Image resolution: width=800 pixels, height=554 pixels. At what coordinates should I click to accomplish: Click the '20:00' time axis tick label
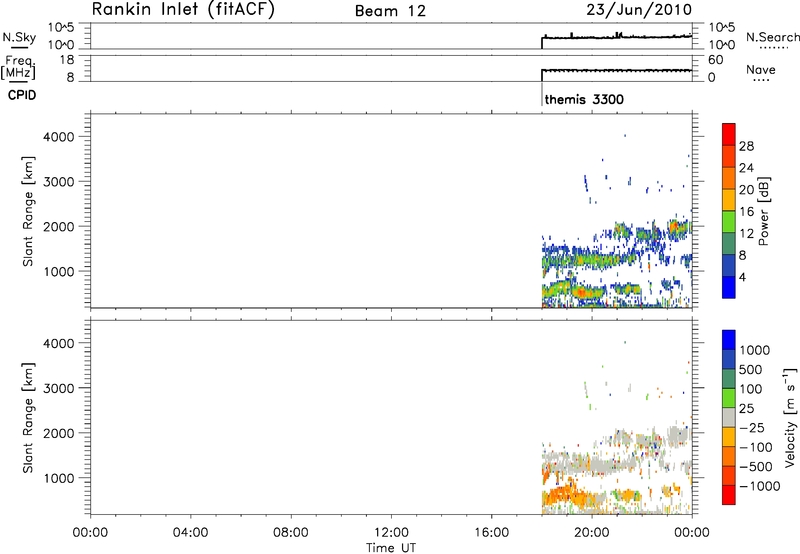[x=591, y=533]
